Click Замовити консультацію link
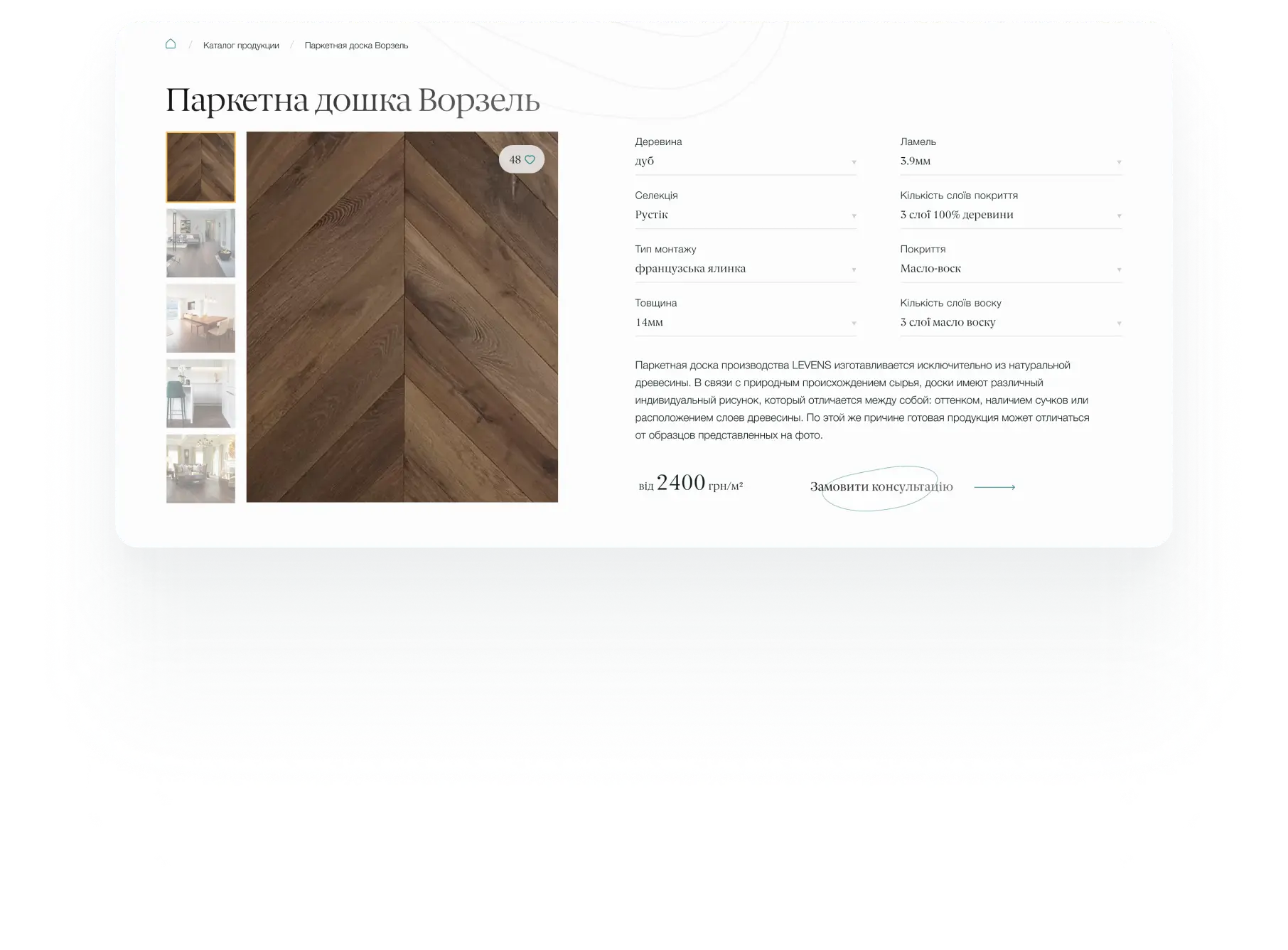The image size is (1288, 950). (x=881, y=487)
